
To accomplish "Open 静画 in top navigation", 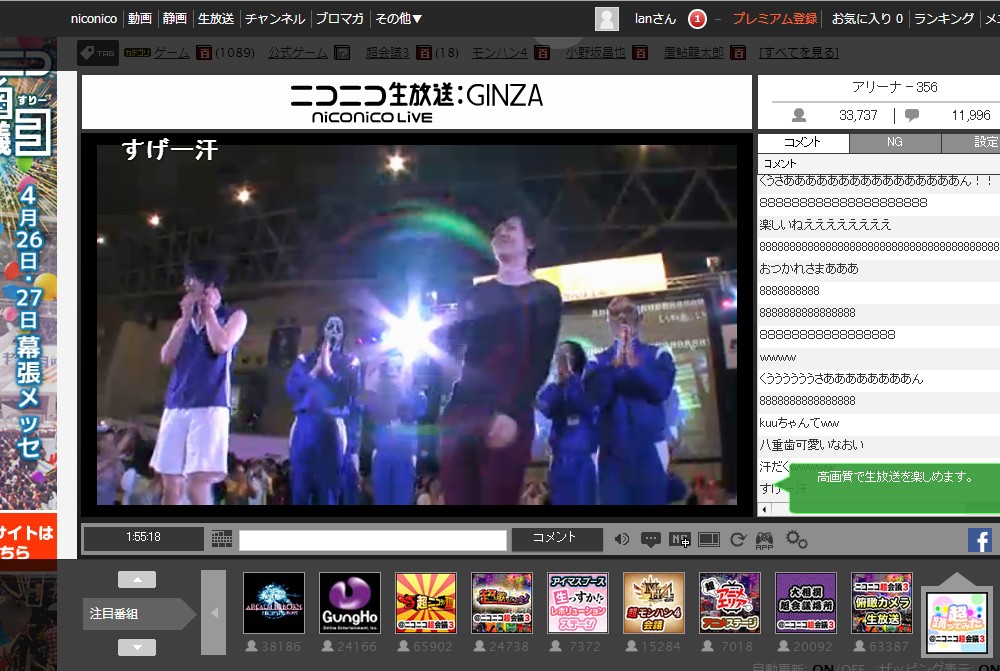I will pyautogui.click(x=174, y=18).
